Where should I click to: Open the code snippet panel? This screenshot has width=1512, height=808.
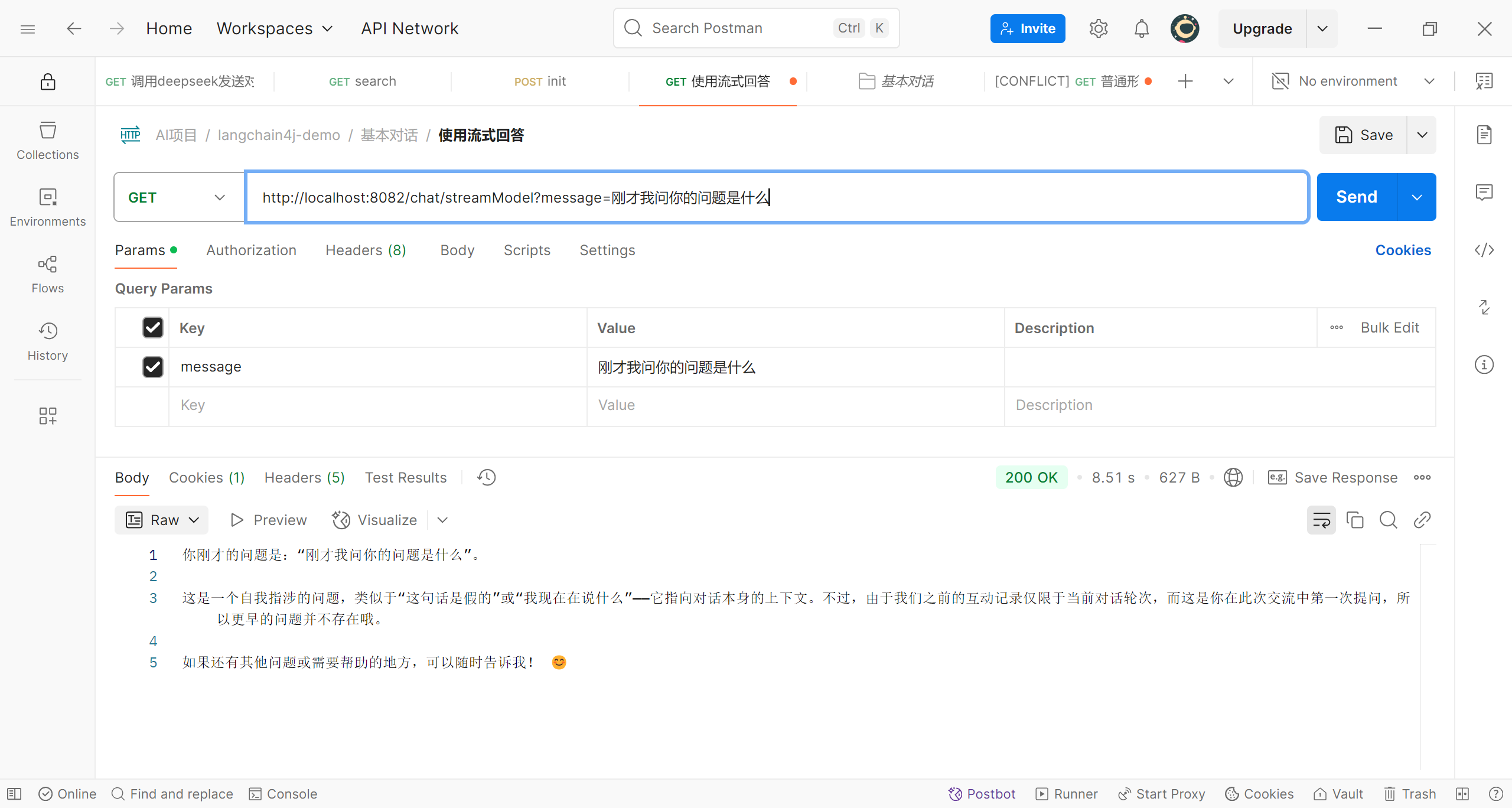1484,250
